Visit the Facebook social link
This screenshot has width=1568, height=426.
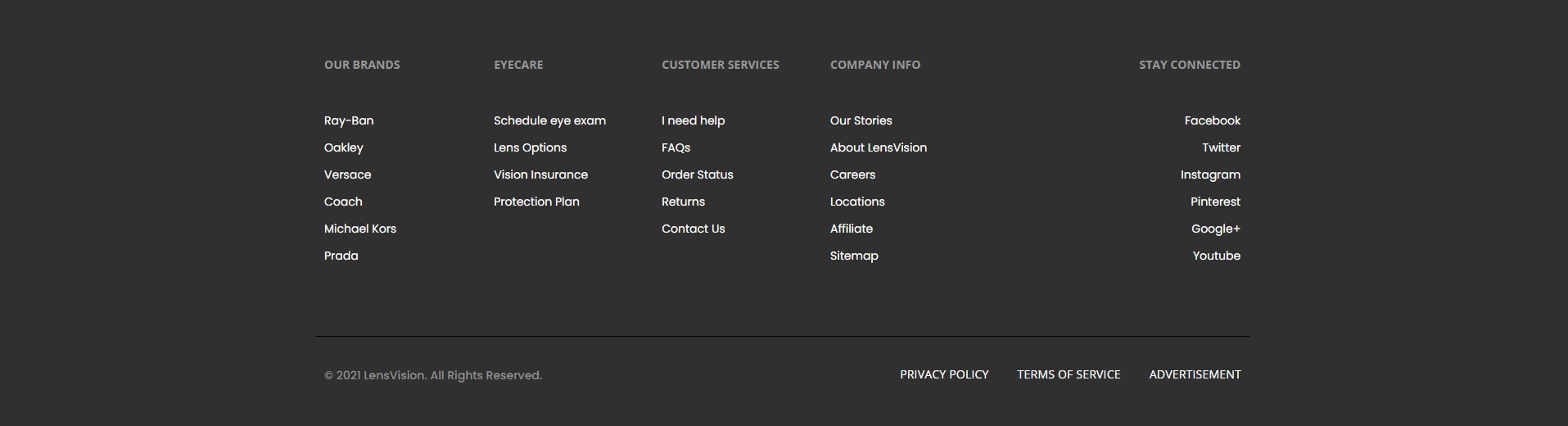(1213, 120)
